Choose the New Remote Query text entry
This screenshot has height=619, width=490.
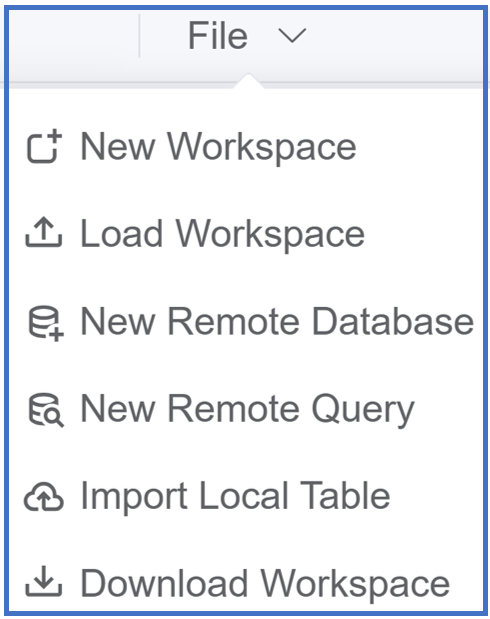(x=248, y=410)
